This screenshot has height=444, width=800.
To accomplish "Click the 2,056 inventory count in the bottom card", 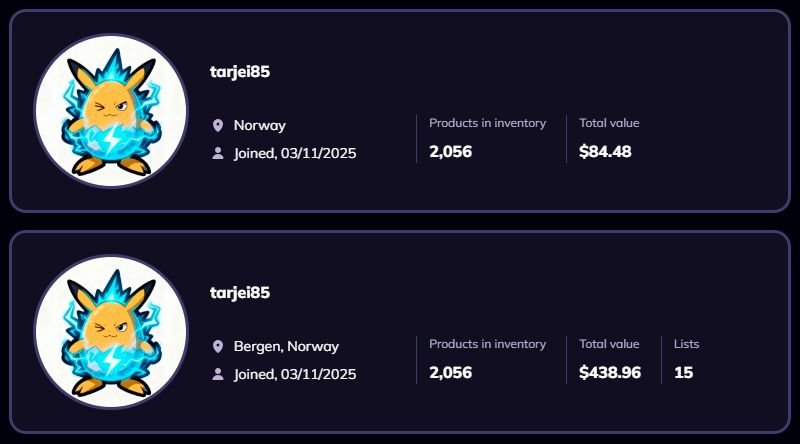I will coord(451,373).
